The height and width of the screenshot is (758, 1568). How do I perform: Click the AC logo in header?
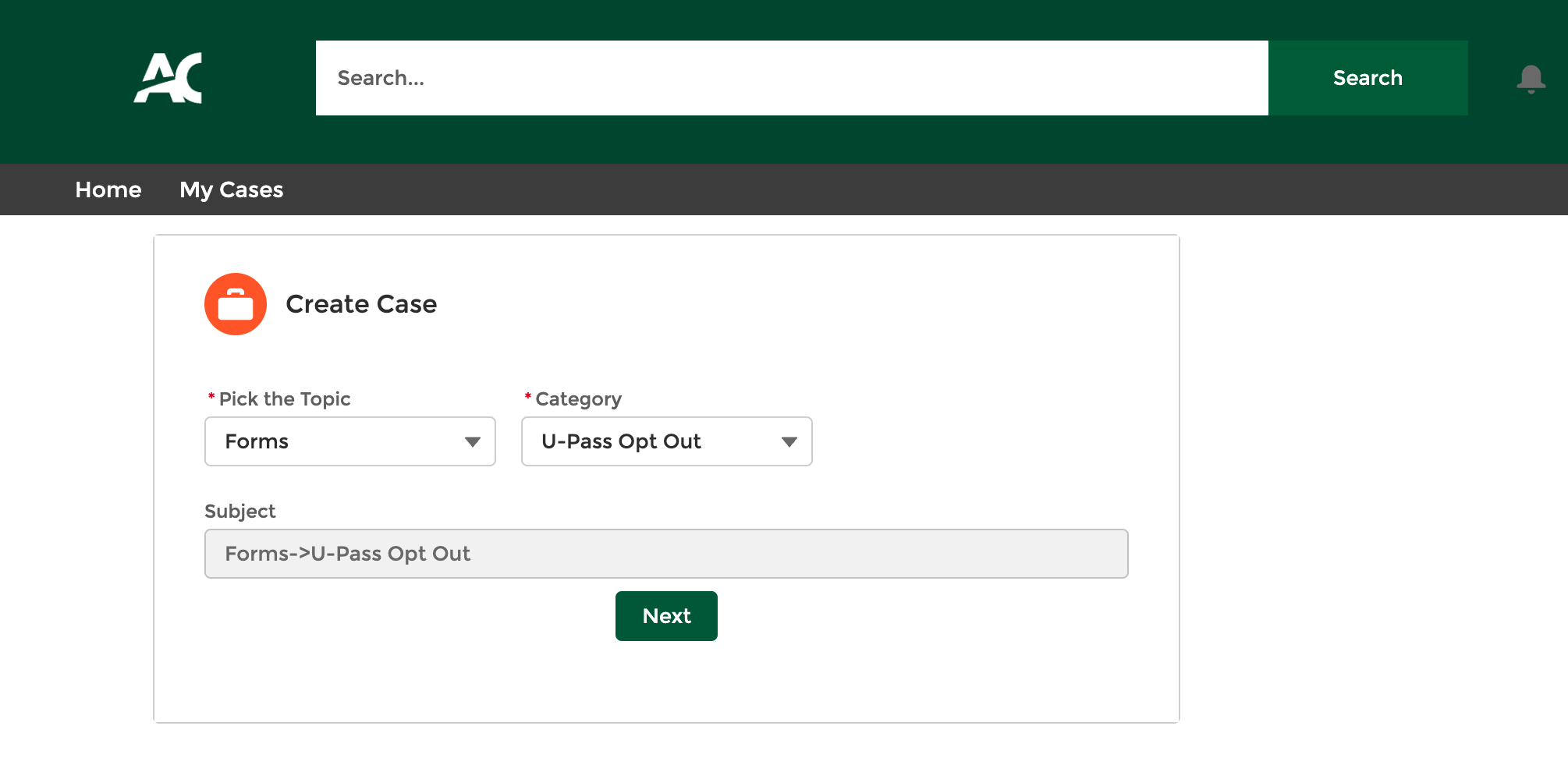[168, 78]
